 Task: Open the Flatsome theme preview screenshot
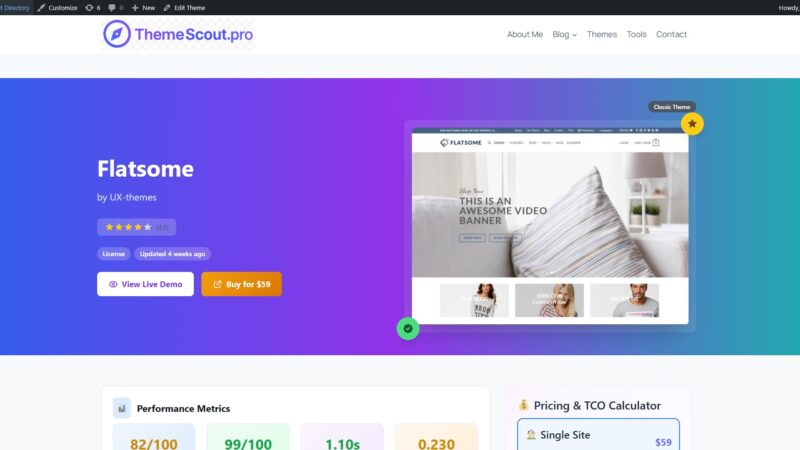(550, 226)
